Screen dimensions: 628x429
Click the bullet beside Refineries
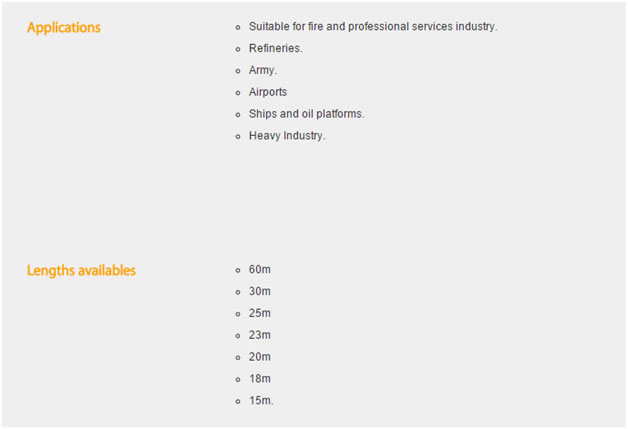click(x=237, y=49)
